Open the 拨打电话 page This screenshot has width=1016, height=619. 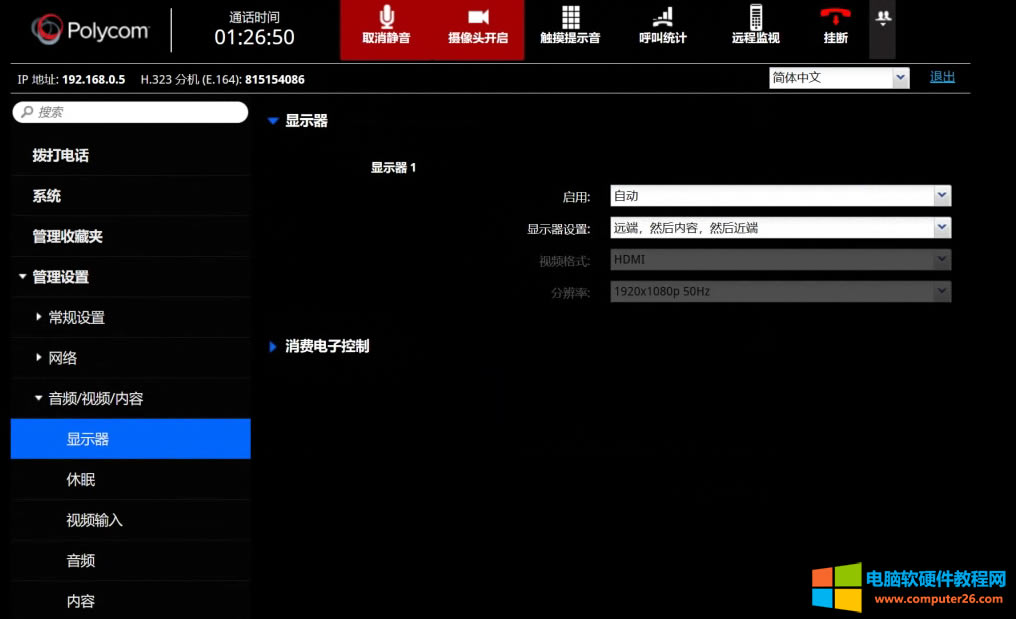(x=61, y=155)
